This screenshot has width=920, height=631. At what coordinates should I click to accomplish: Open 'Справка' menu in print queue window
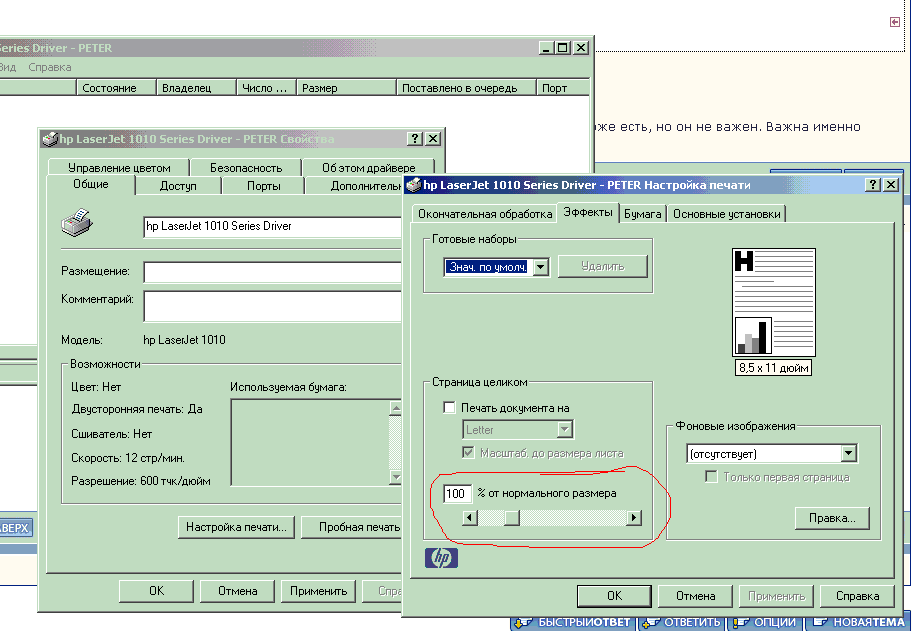(50, 67)
